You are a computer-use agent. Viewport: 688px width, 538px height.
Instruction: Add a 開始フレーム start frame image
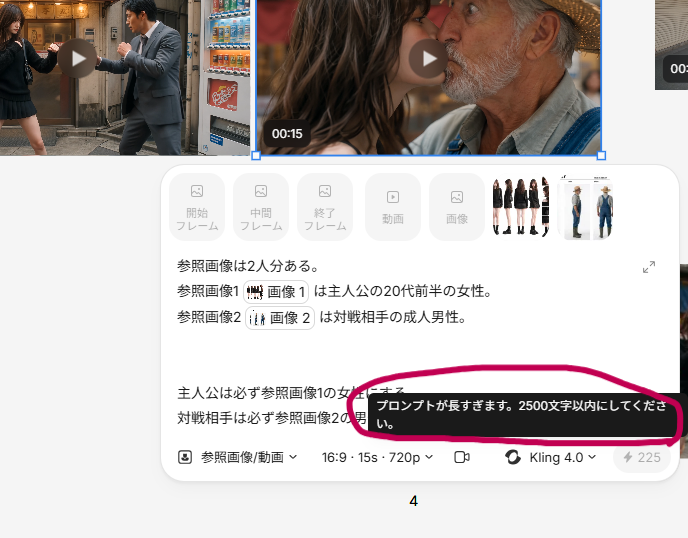[x=197, y=207]
